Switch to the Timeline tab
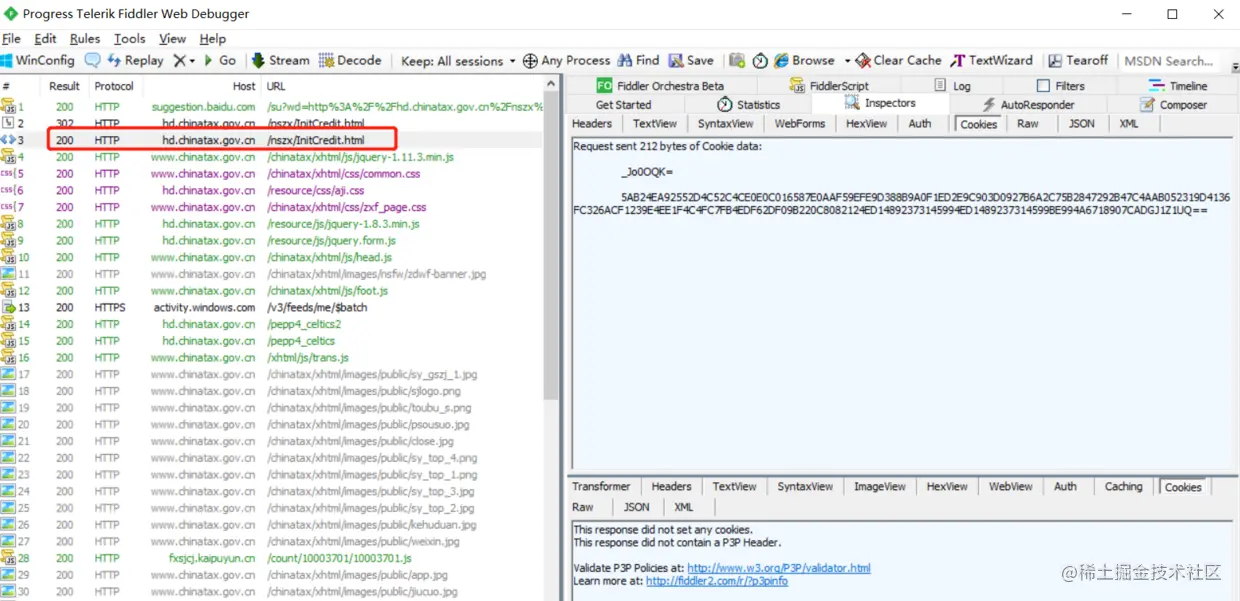The width and height of the screenshot is (1240, 601). 1178,86
